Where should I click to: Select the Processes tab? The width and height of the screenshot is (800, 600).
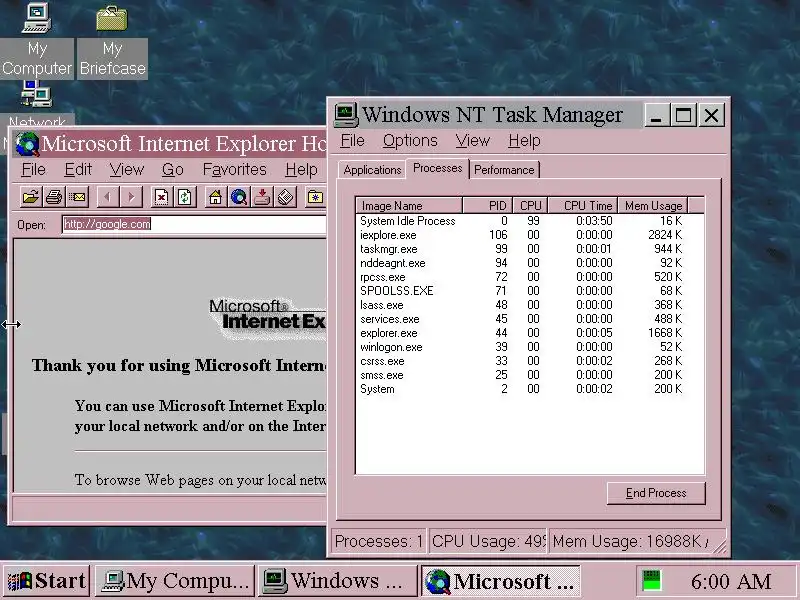coord(437,168)
